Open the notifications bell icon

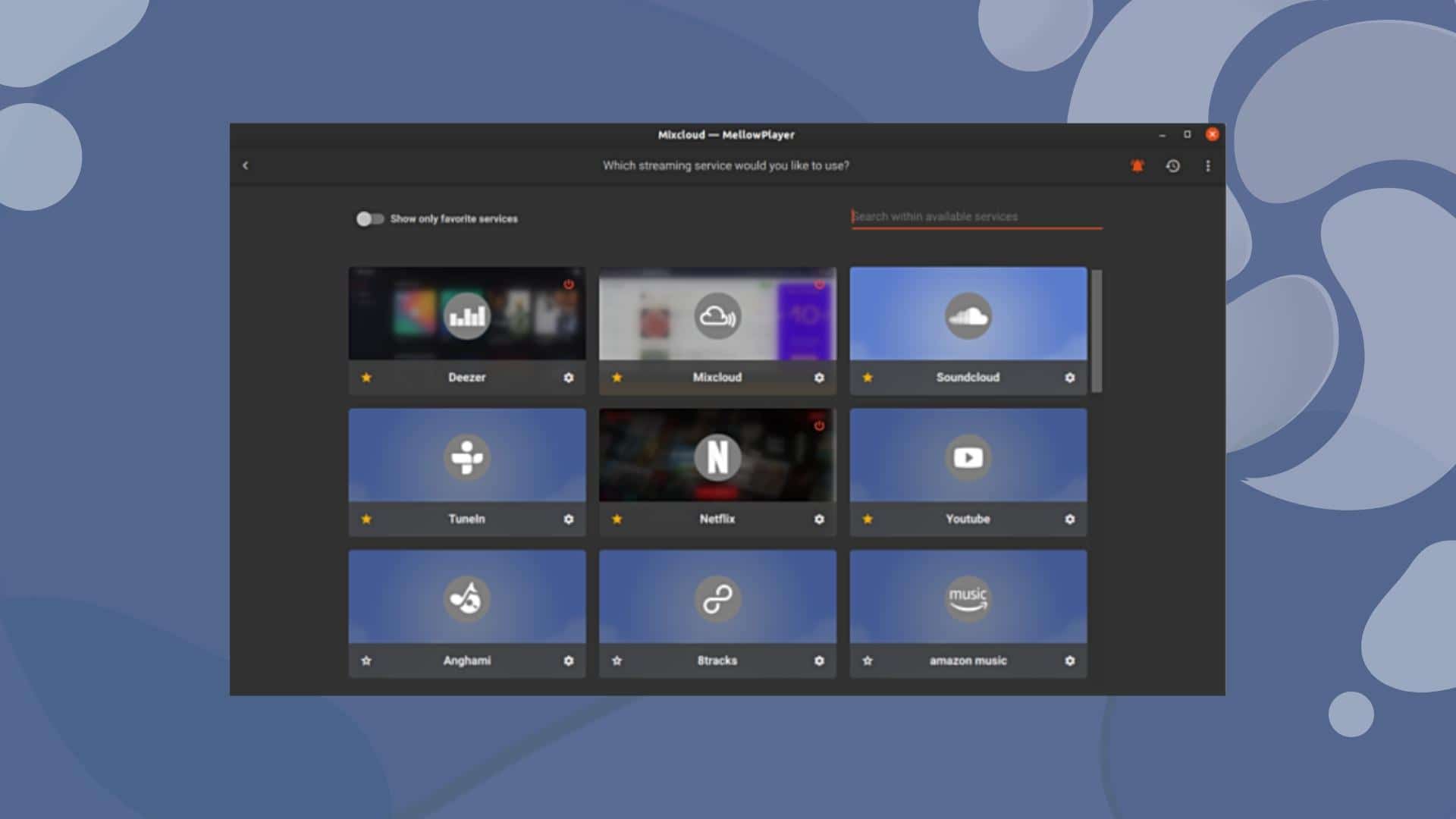[x=1137, y=165]
